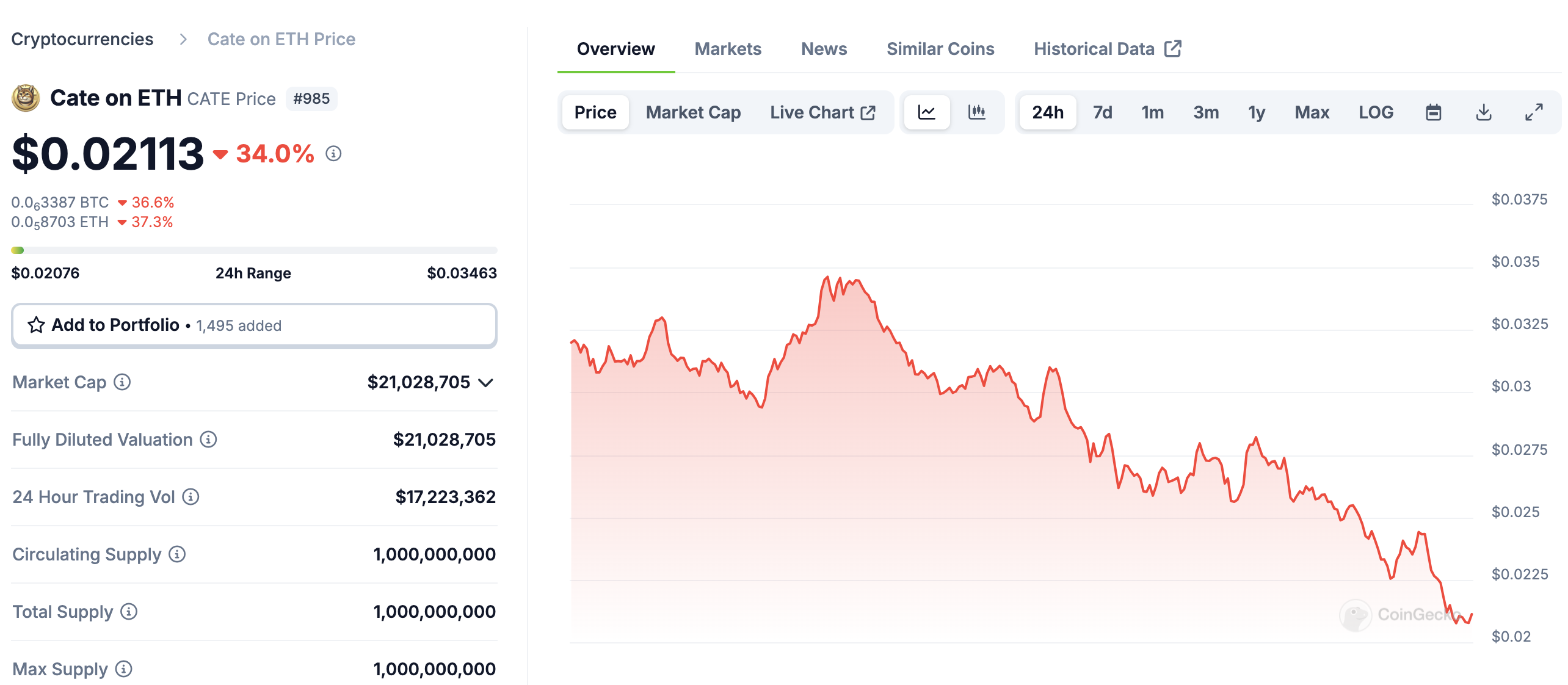Click info icon next to Circulating Supply
Image resolution: width=1568 pixels, height=685 pixels.
[177, 554]
